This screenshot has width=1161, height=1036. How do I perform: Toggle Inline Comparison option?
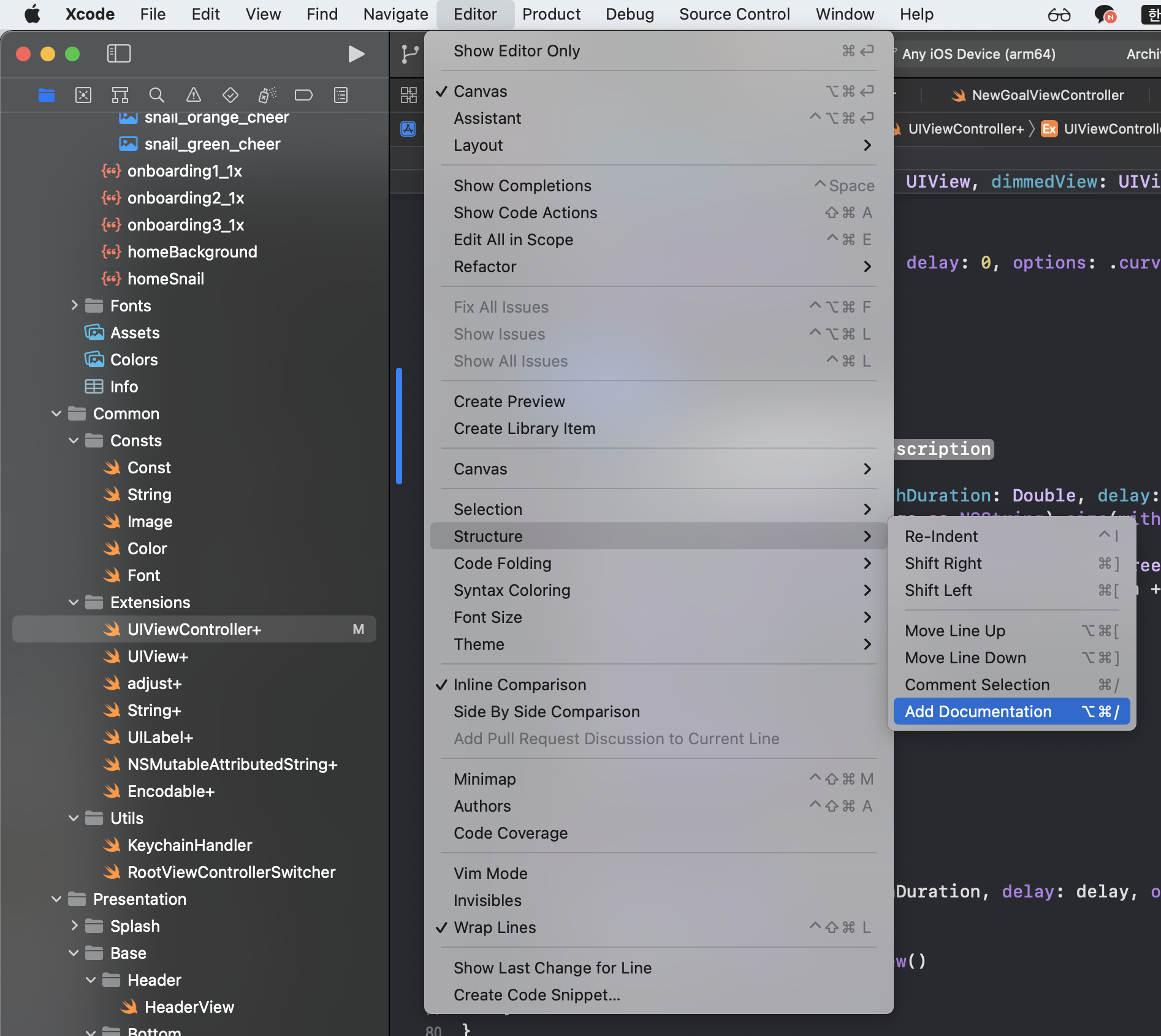658,685
